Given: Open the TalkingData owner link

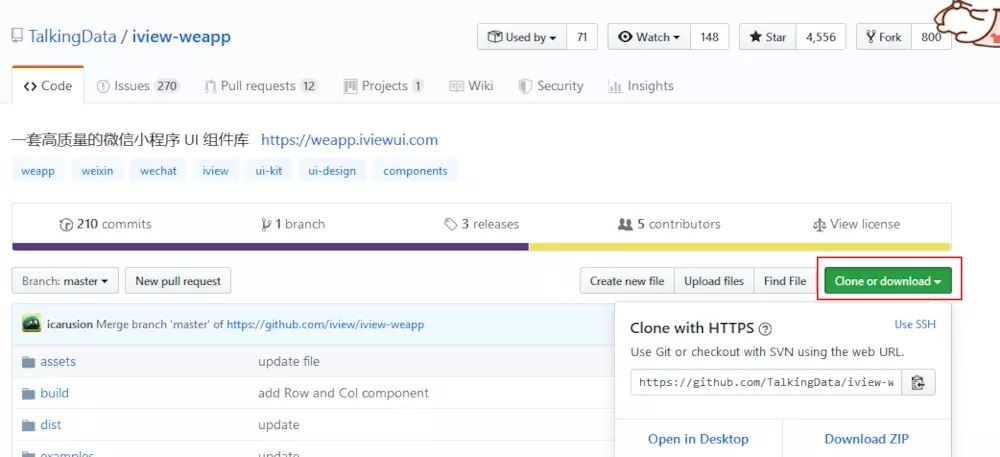Looking at the screenshot, I should 72,36.
